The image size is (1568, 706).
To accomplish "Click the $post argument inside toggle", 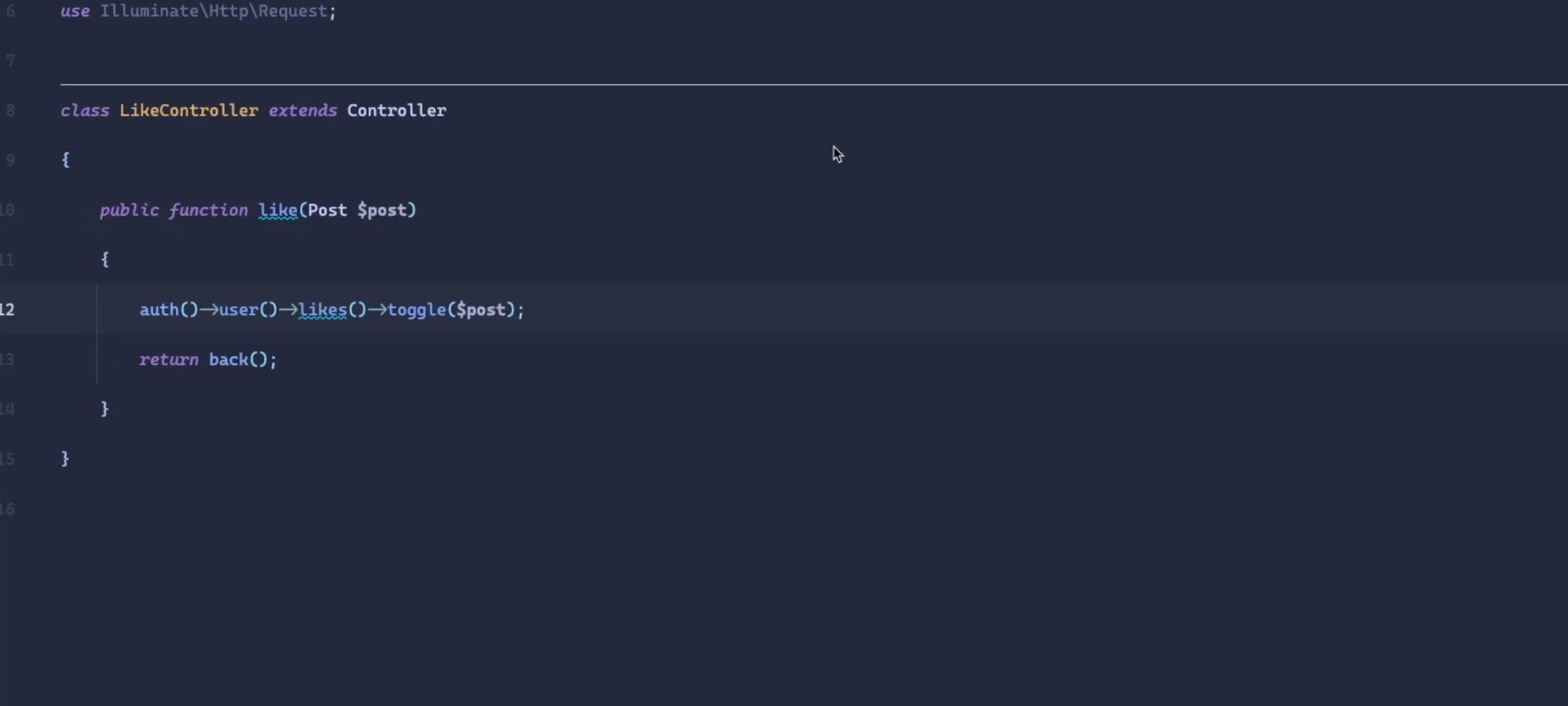I will click(x=481, y=309).
